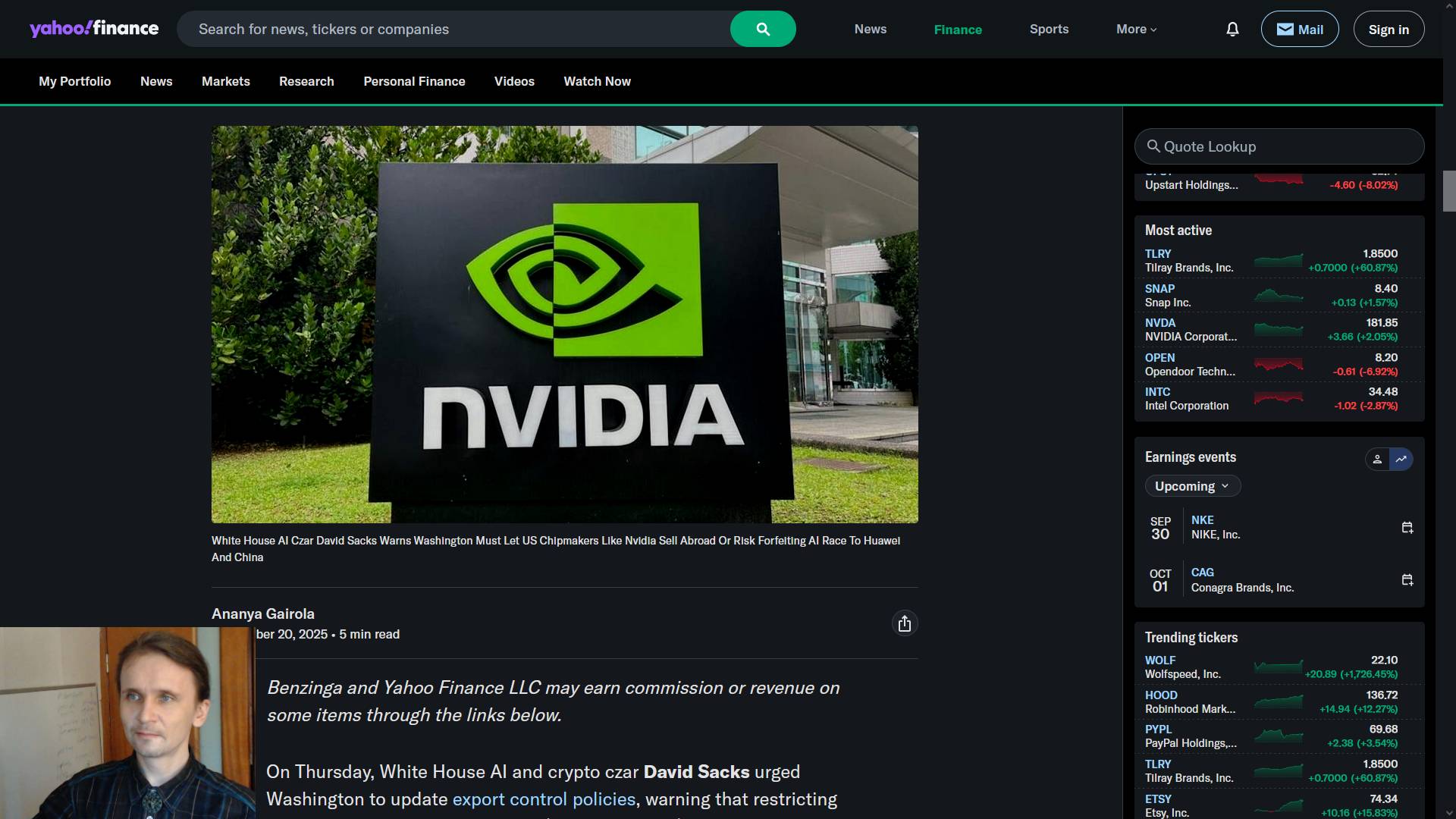Add Conagra Brands earnings calendar icon
1456x819 pixels.
click(1407, 580)
